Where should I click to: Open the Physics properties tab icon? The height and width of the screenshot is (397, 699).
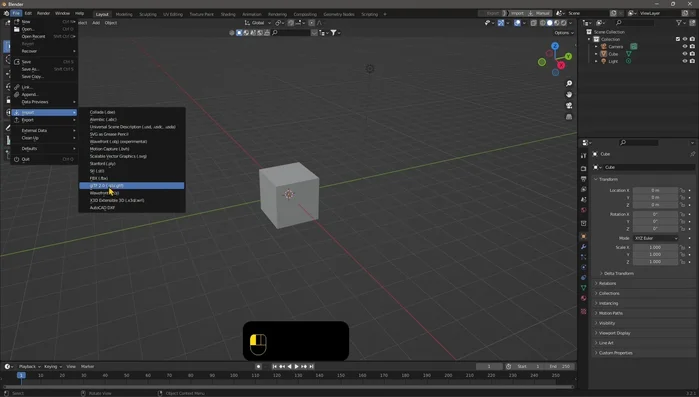click(x=584, y=267)
